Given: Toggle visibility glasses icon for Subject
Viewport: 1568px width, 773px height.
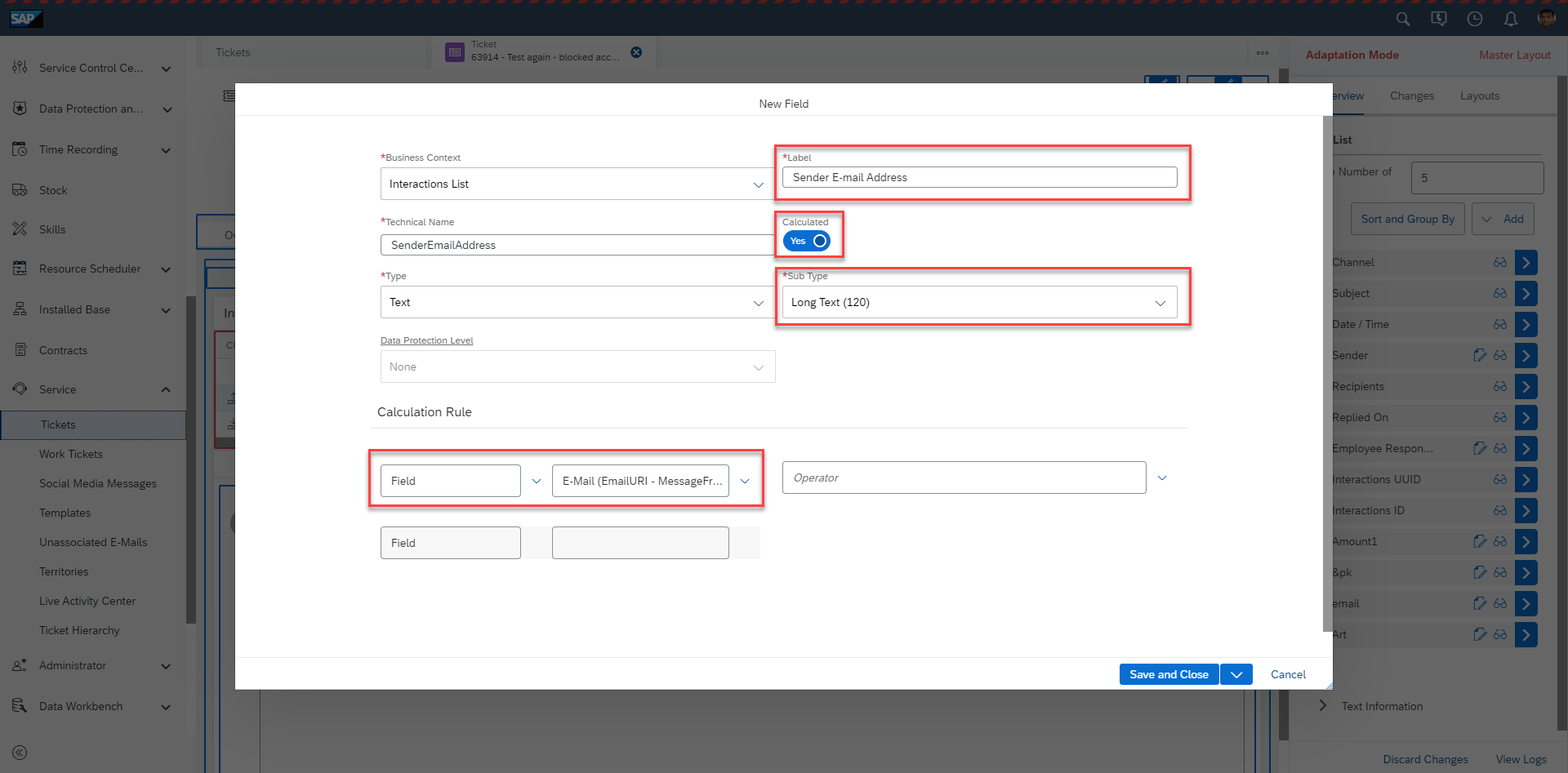Looking at the screenshot, I should coord(1500,293).
